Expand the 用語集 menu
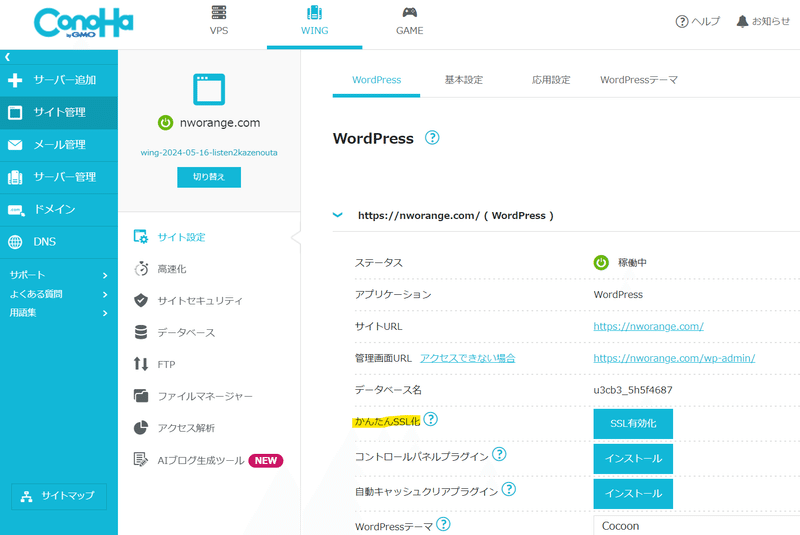The height and width of the screenshot is (535, 800). coord(59,313)
